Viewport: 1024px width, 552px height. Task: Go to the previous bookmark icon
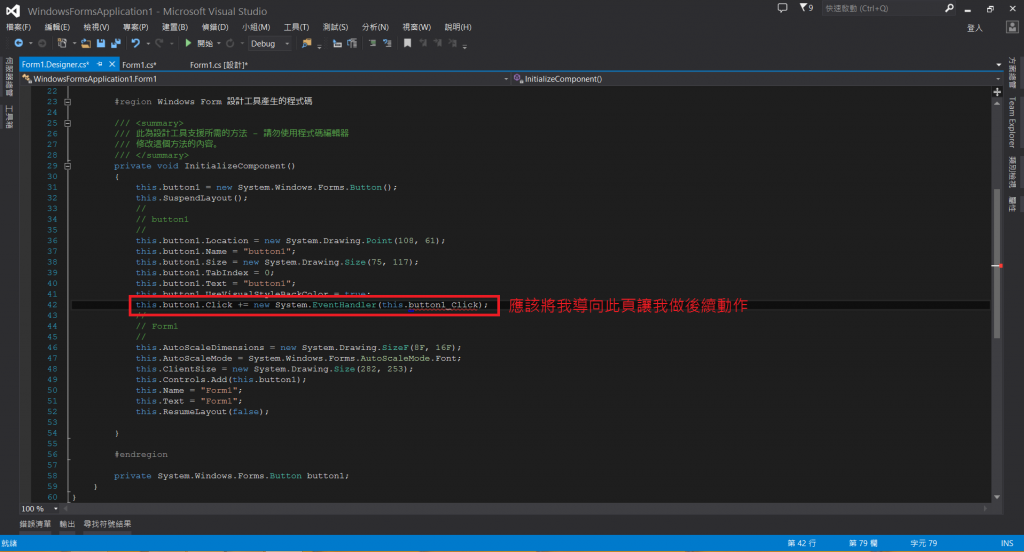pos(423,43)
